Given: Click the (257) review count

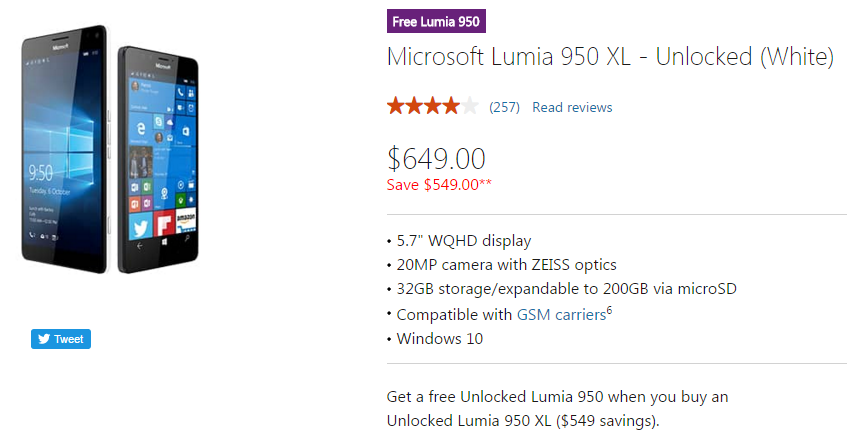Looking at the screenshot, I should [504, 107].
